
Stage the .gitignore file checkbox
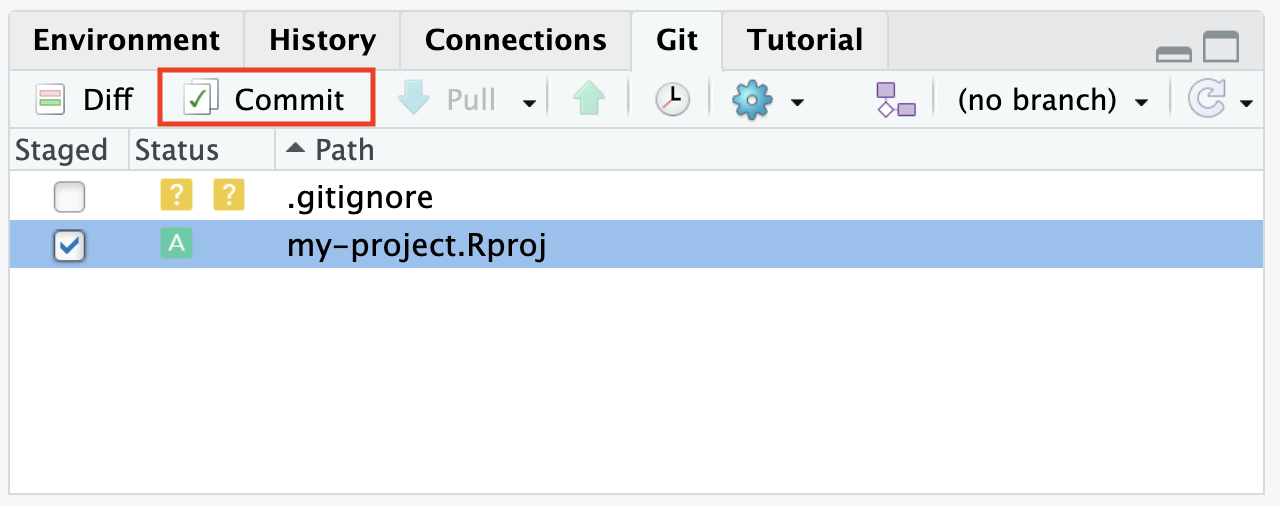69,198
